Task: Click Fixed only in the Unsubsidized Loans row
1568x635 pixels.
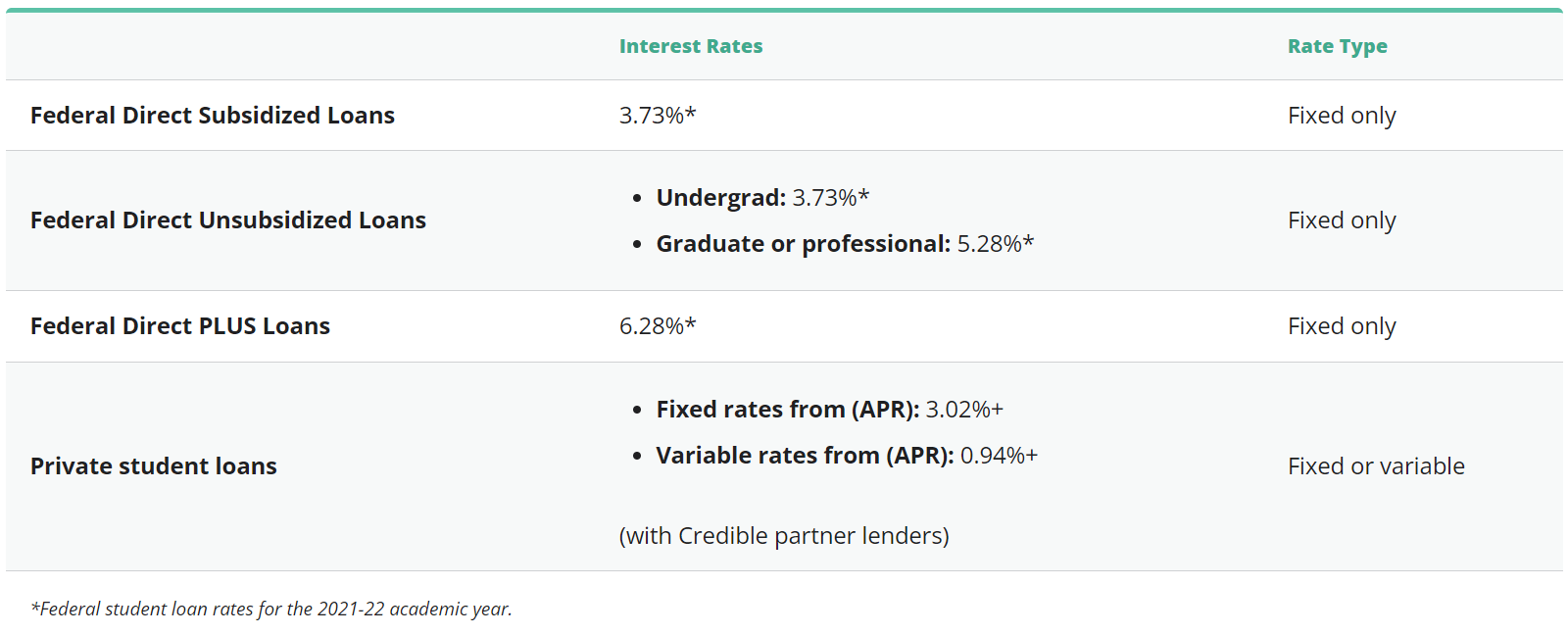Action: (x=1341, y=220)
